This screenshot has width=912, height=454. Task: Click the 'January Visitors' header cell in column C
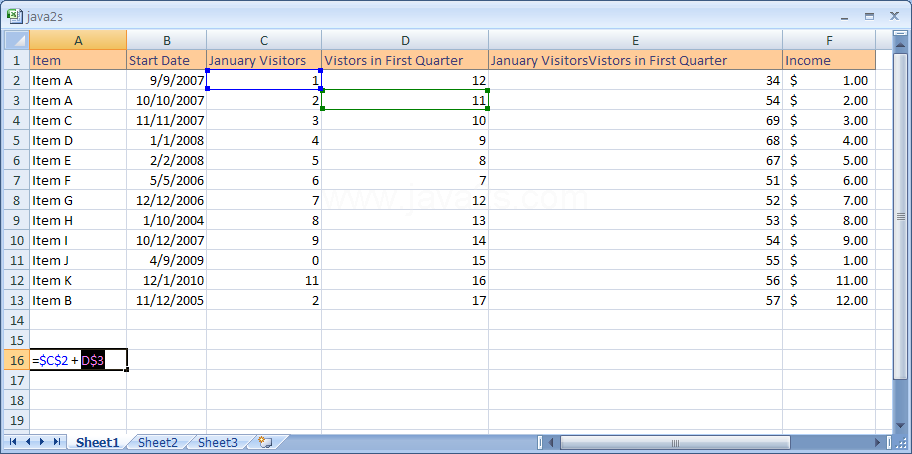point(264,60)
